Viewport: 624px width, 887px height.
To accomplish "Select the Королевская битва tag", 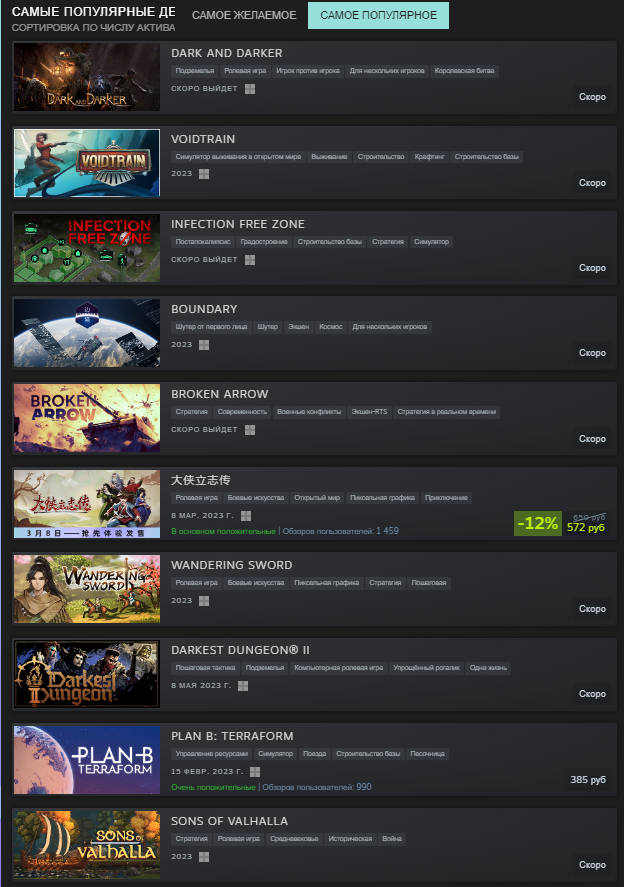I will [464, 71].
